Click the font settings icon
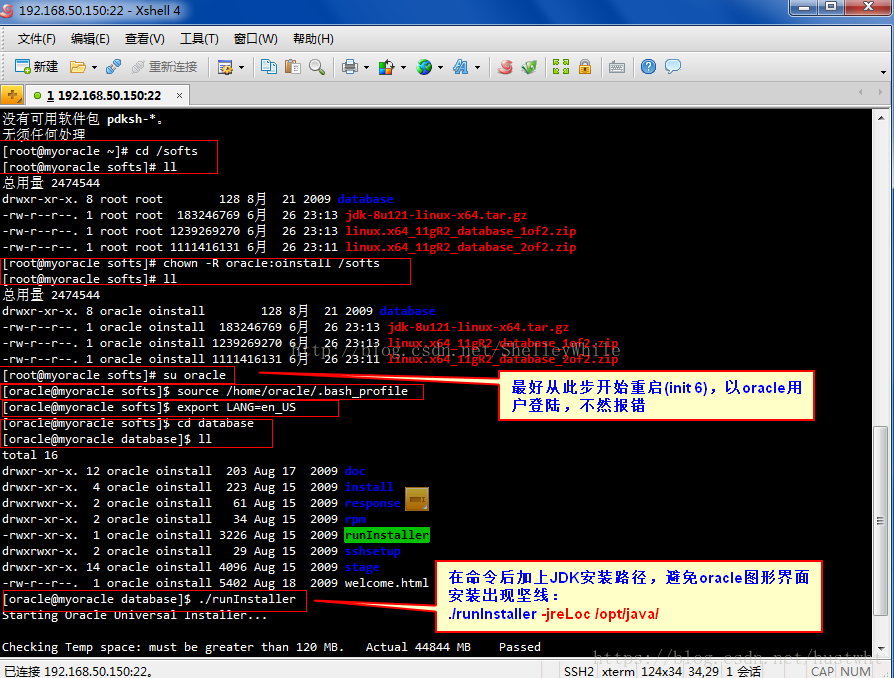 tap(461, 67)
